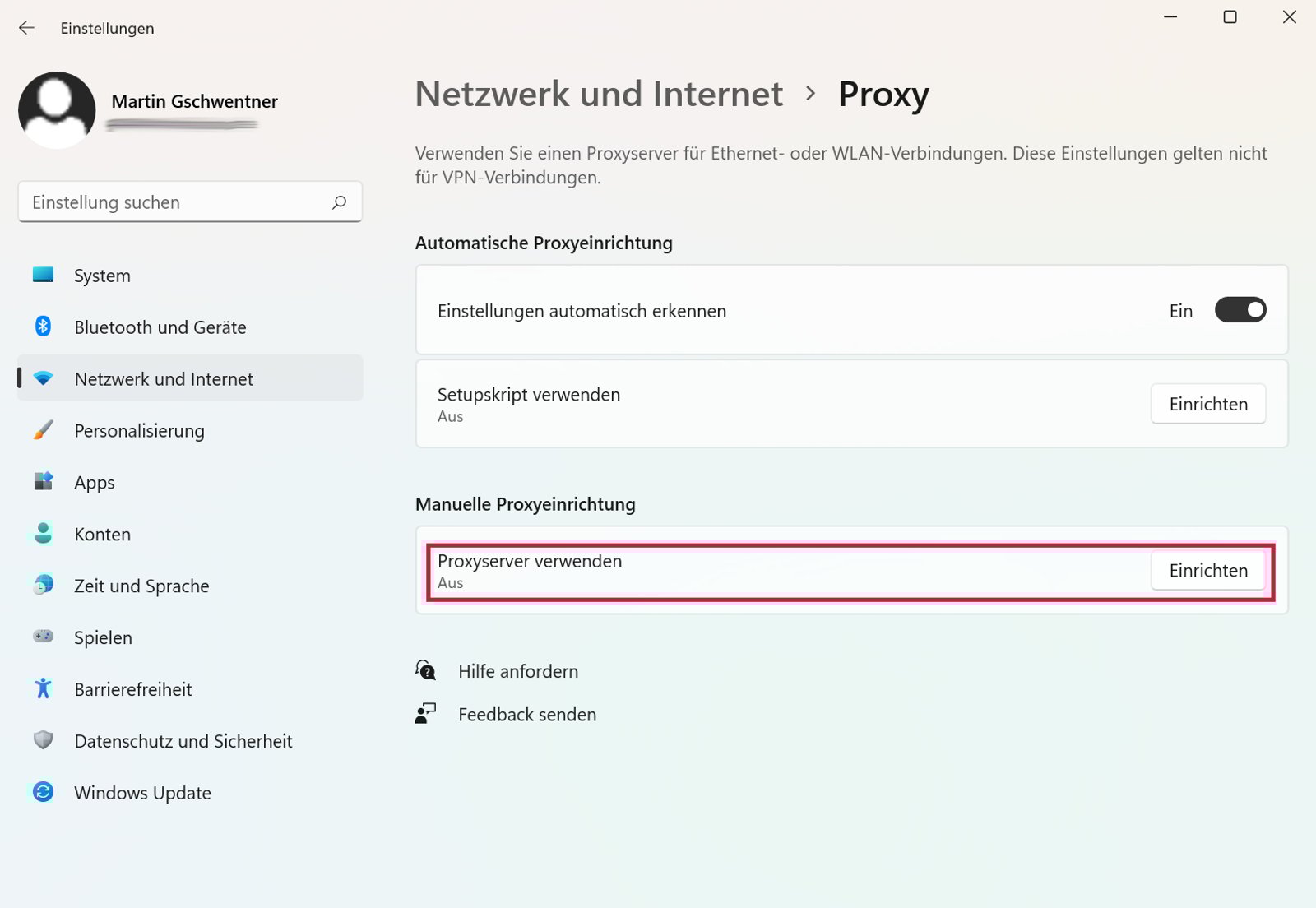Screen dimensions: 1316x908
Task: Open the Hilfe anfordern link
Action: click(x=517, y=671)
